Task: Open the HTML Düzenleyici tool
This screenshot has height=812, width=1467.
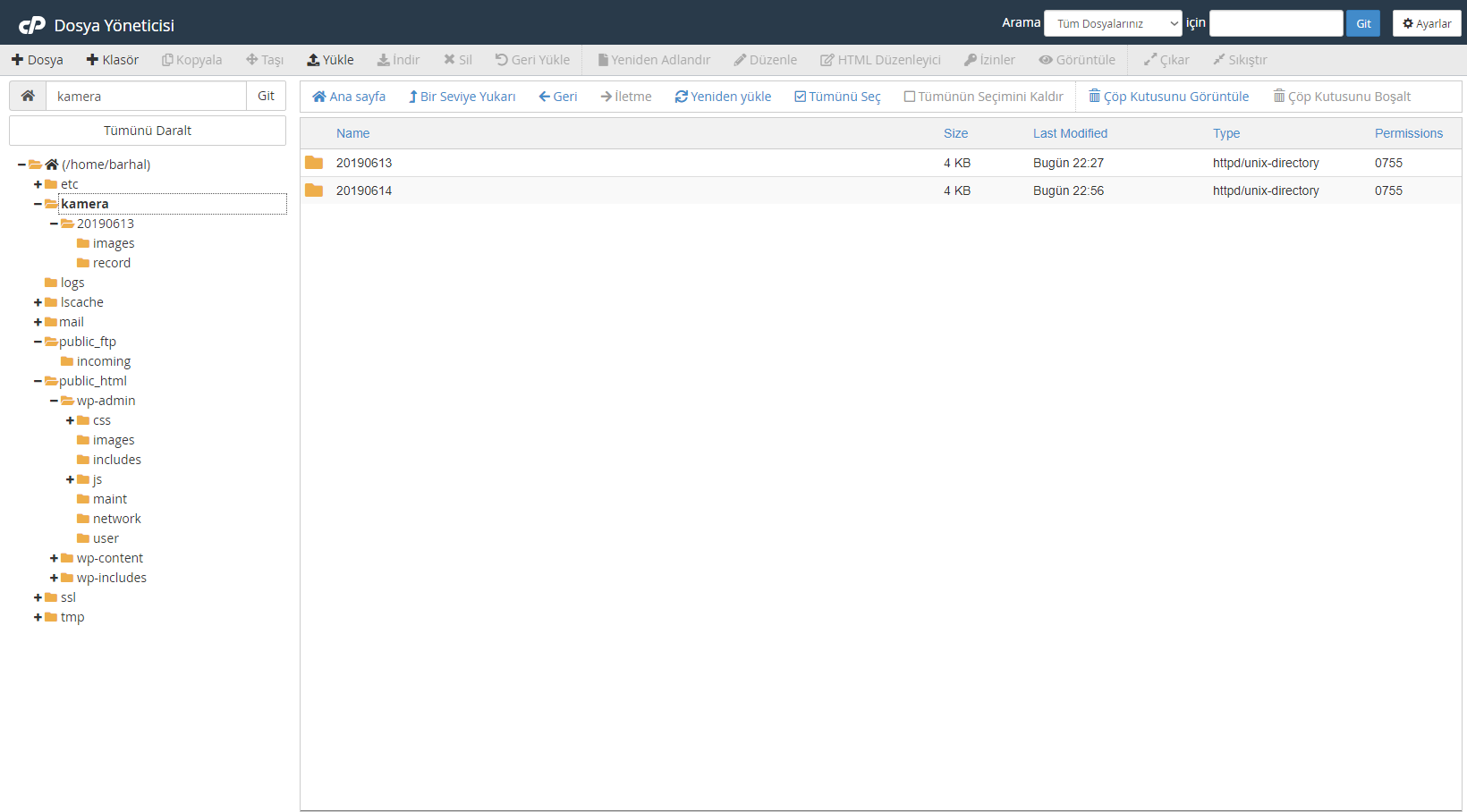Action: pyautogui.click(x=881, y=60)
